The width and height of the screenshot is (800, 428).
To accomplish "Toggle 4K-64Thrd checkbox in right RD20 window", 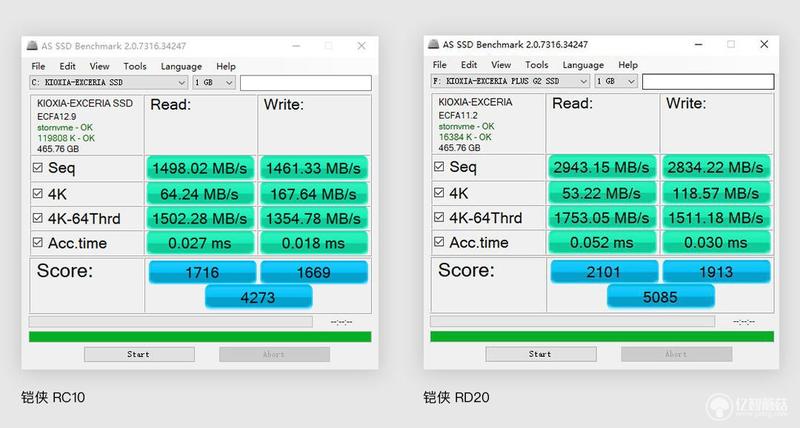I will [x=439, y=217].
